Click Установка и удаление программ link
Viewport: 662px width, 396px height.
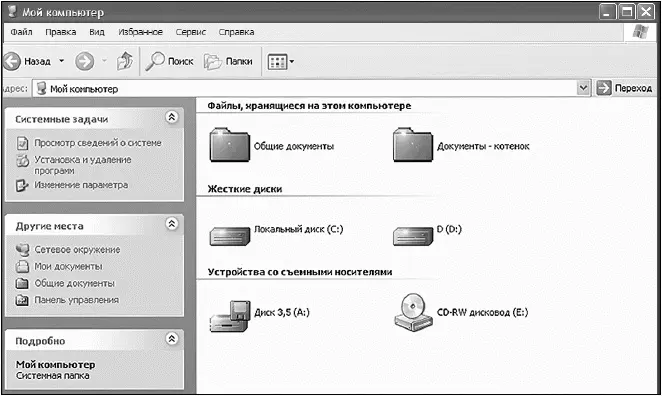pos(83,165)
